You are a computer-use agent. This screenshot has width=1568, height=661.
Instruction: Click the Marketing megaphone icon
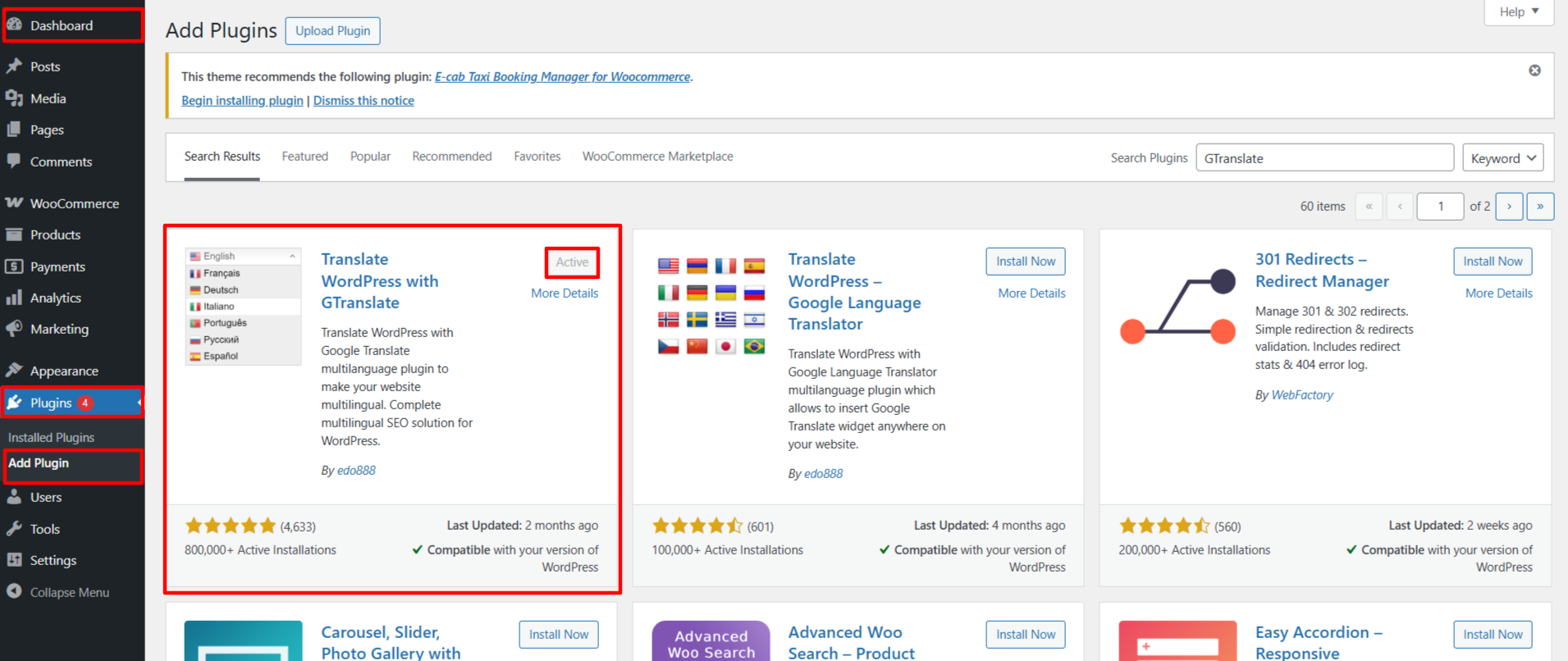(x=15, y=329)
